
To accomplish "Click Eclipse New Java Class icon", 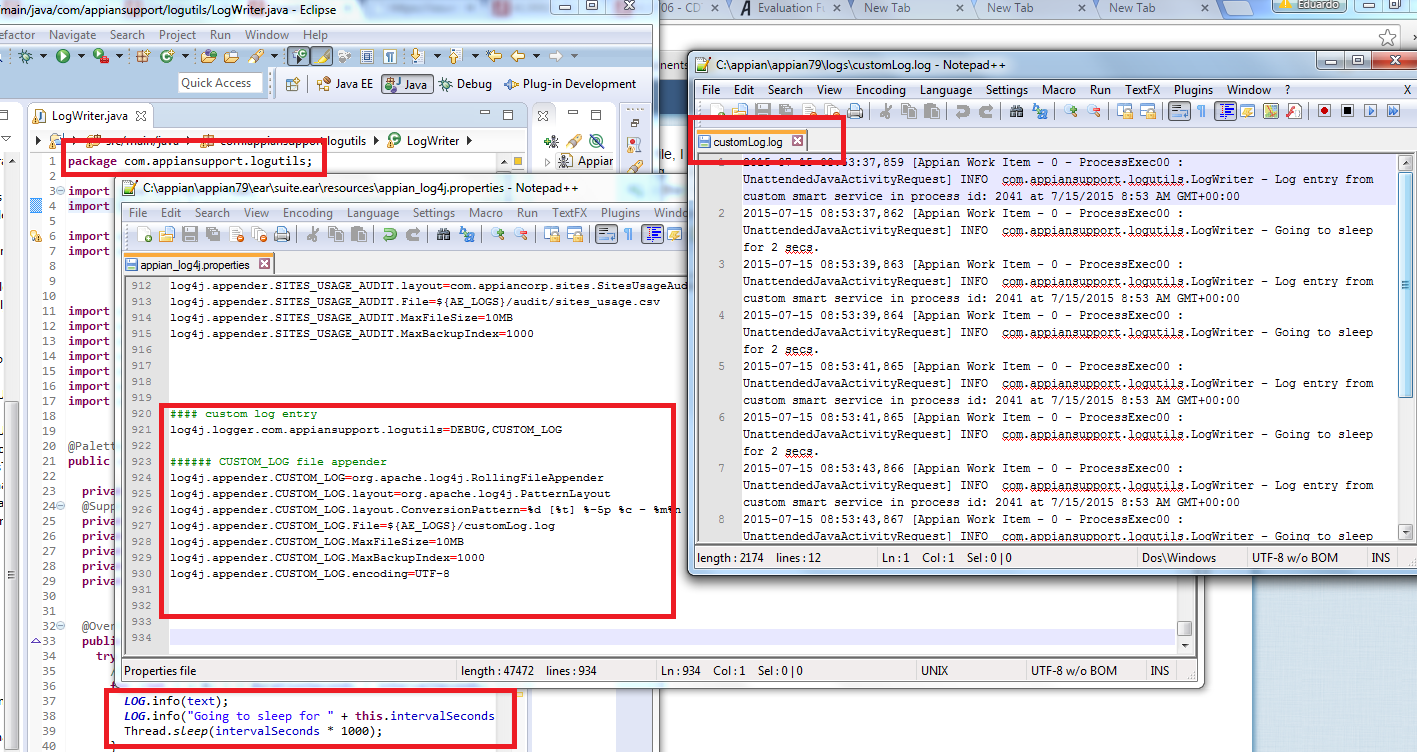I will (167, 56).
